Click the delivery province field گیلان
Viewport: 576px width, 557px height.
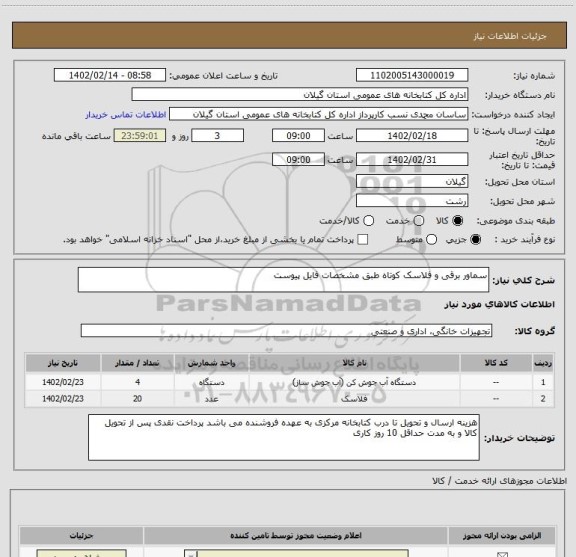pyautogui.click(x=412, y=182)
